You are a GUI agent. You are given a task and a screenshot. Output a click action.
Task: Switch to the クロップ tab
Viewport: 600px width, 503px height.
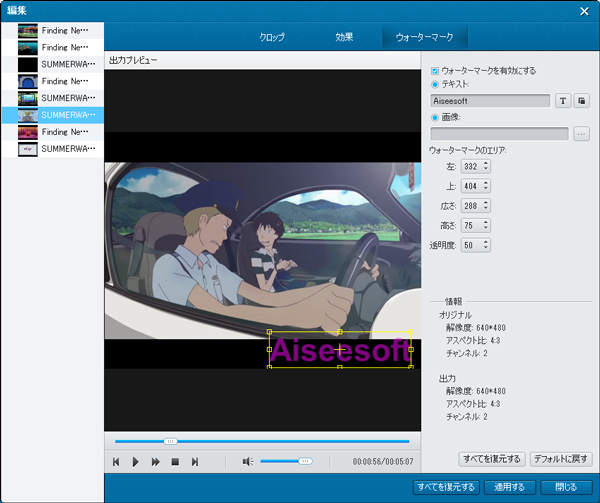click(x=272, y=37)
